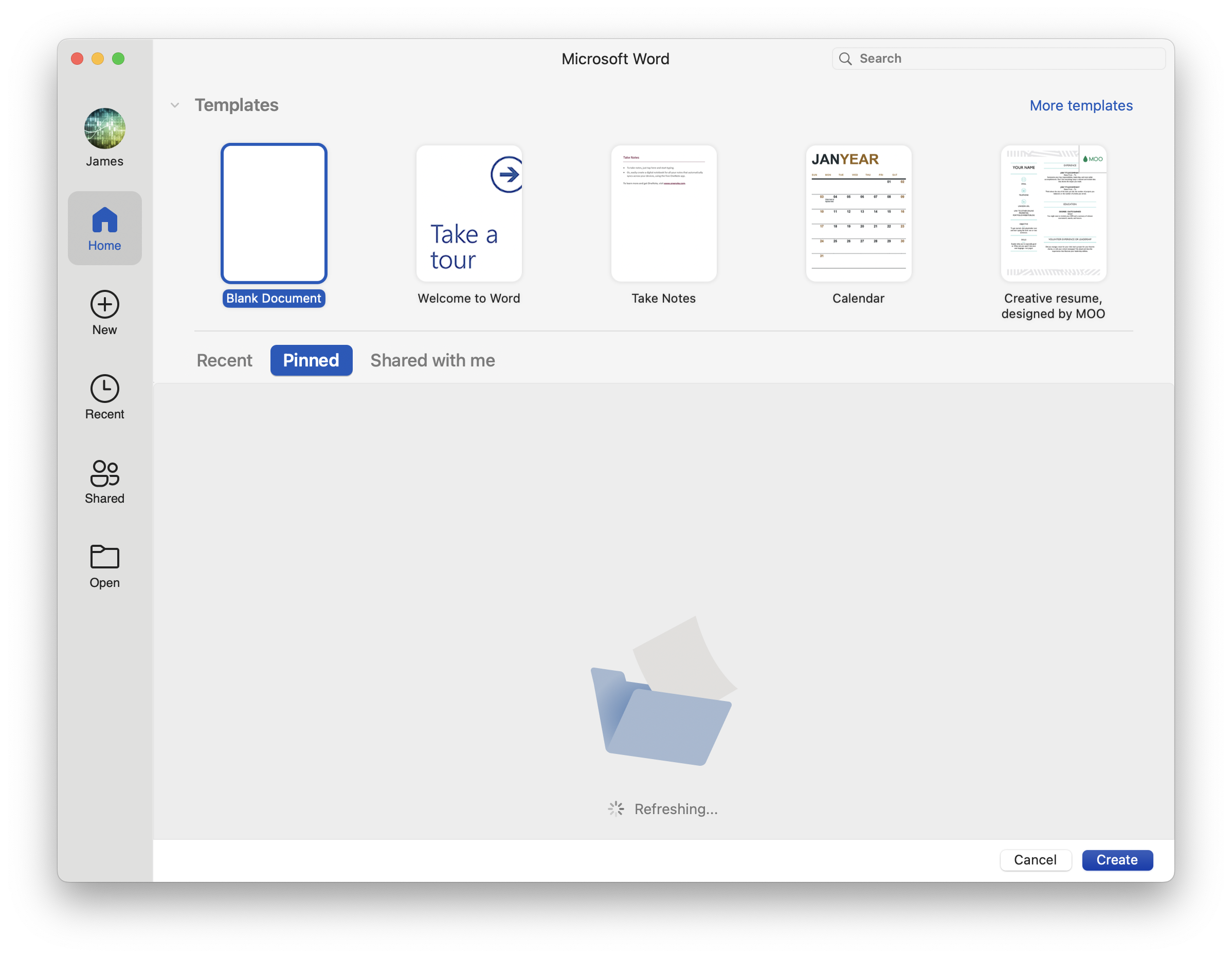Click the Open folder icon

pos(104,557)
